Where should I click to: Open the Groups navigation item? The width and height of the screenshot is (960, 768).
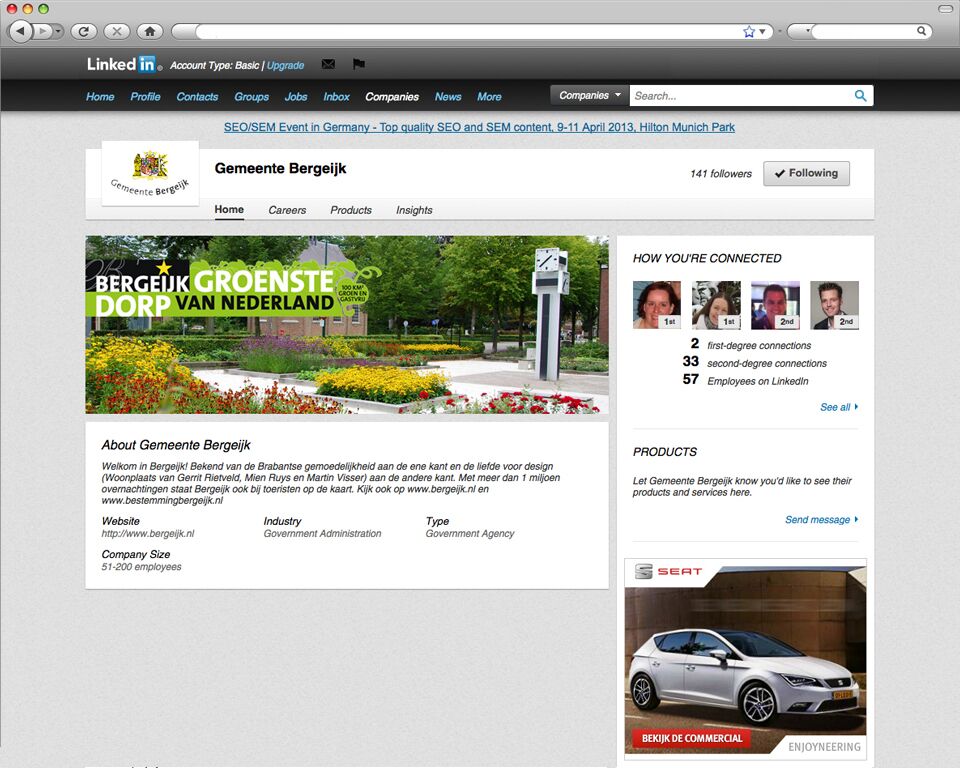tap(251, 97)
